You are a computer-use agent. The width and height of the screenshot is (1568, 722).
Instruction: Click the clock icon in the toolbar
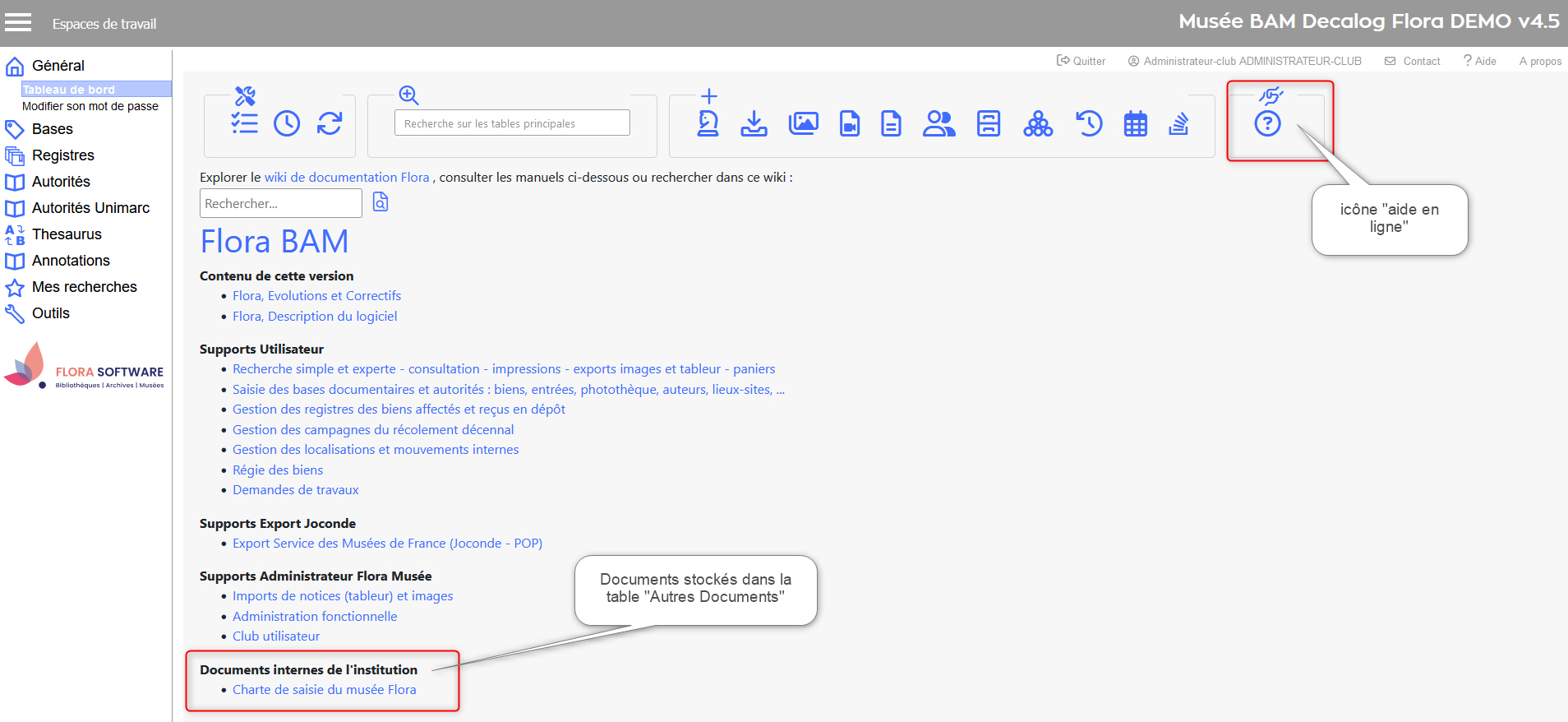(x=287, y=123)
